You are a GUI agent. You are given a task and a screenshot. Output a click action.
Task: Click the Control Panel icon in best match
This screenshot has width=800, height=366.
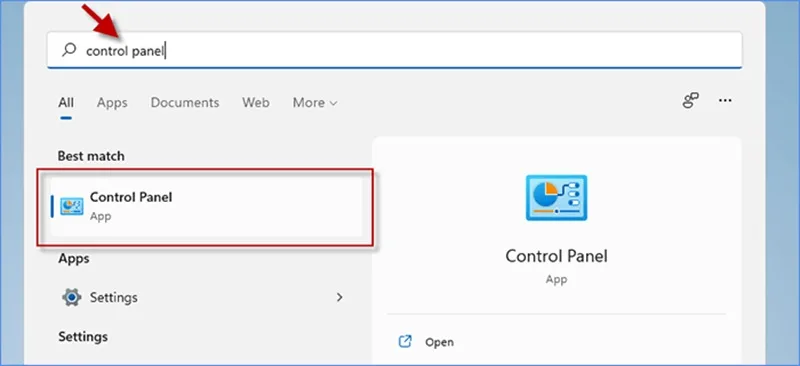click(x=71, y=206)
